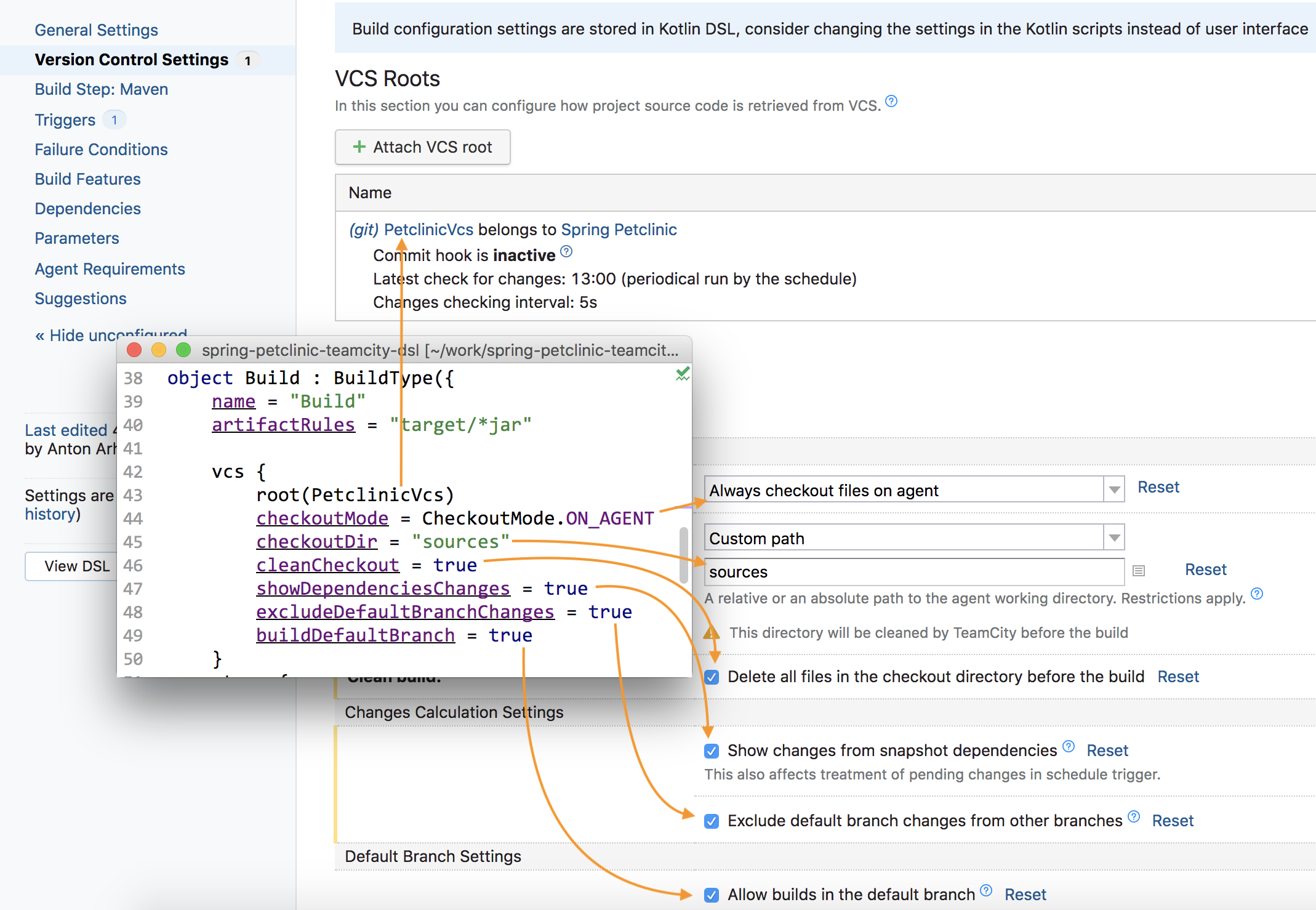Reset Show changes from snapshot dependencies
Viewport: 1316px width, 910px height.
(1107, 751)
